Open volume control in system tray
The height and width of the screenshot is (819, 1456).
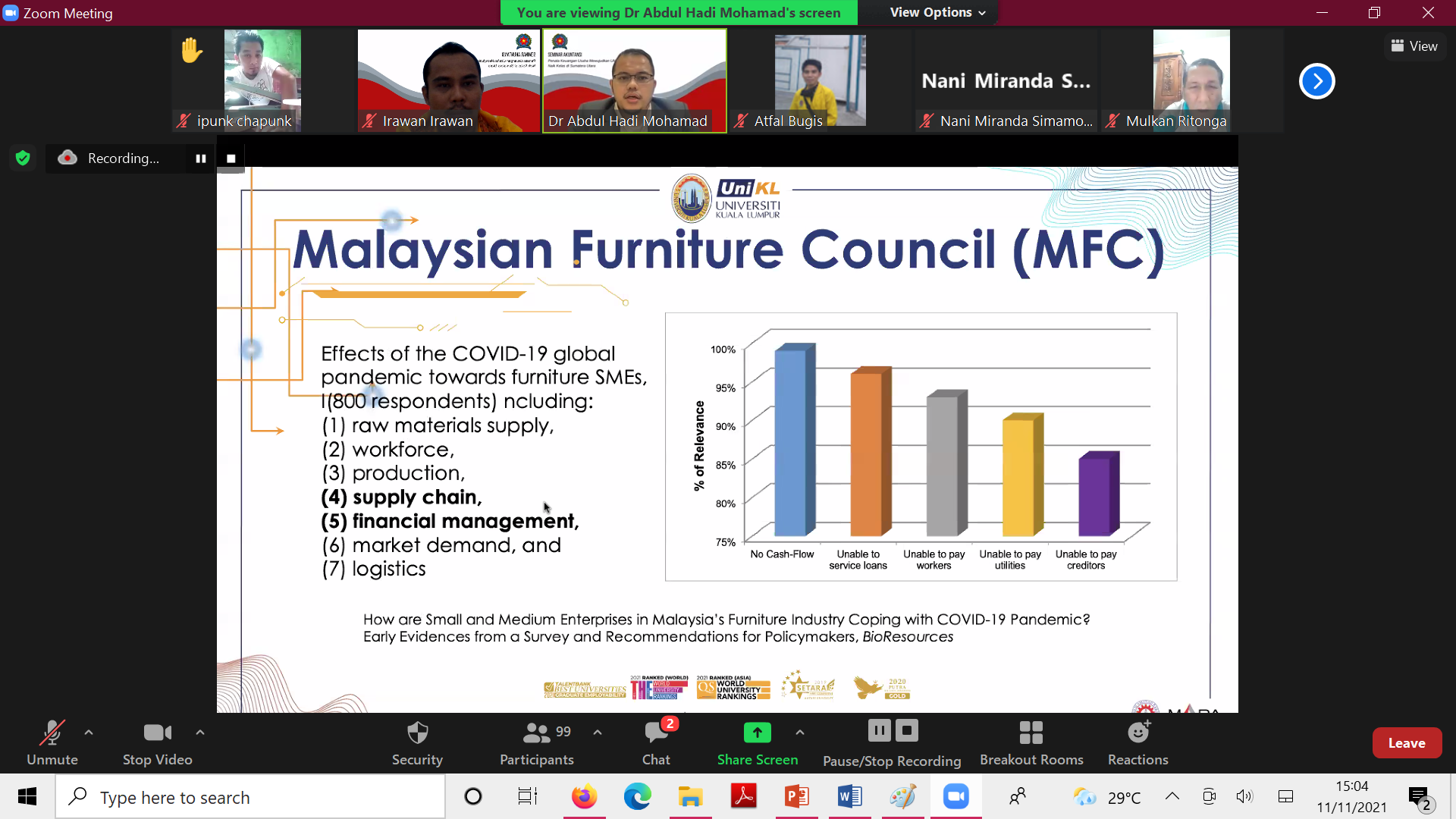(x=1244, y=797)
